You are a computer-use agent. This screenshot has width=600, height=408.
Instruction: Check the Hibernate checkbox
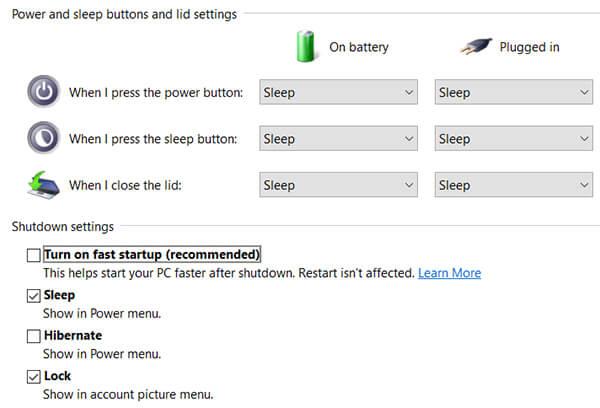coord(34,336)
